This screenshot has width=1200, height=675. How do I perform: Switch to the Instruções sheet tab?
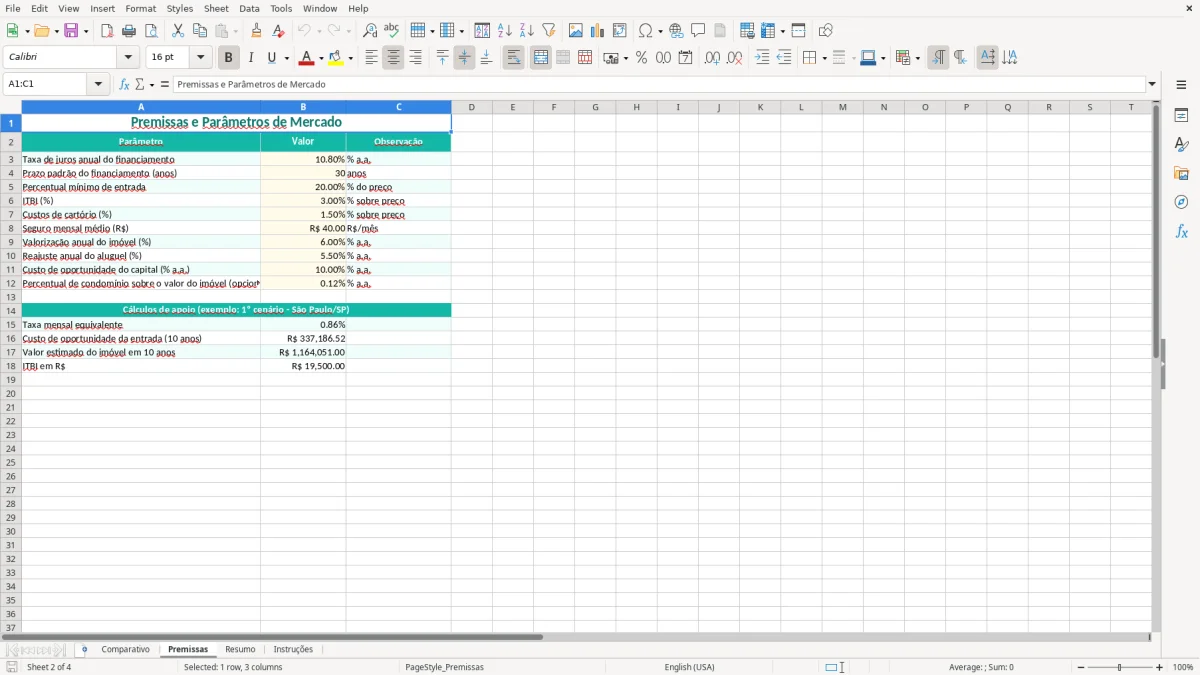(293, 650)
